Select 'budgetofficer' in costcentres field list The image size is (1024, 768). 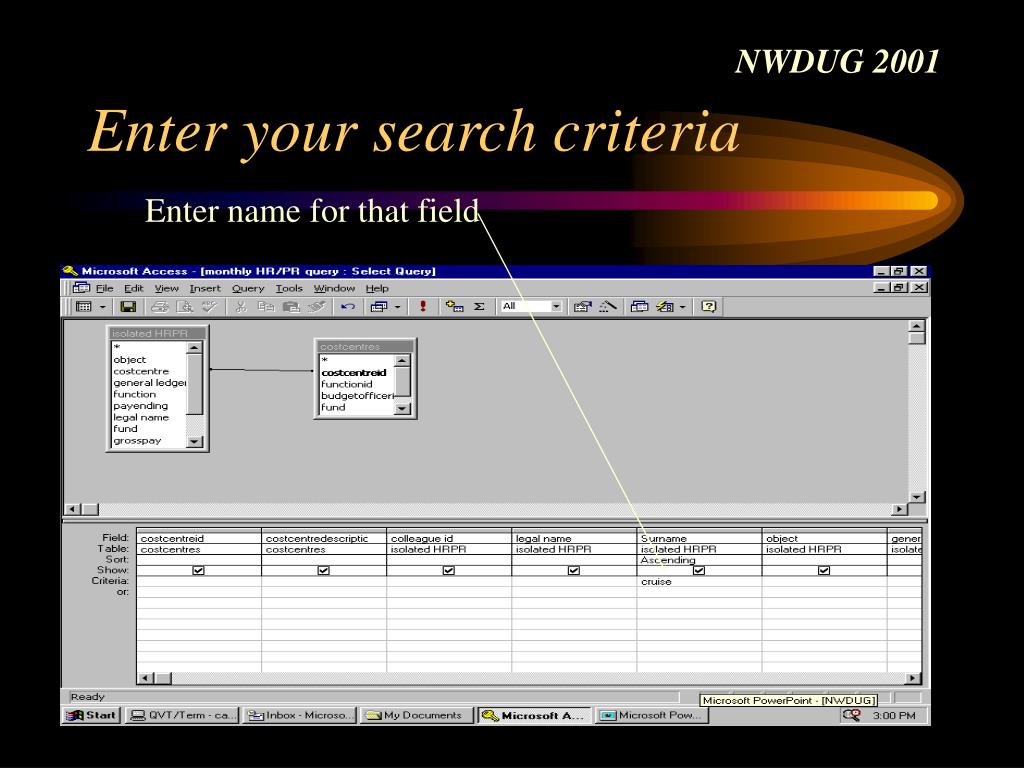(357, 396)
